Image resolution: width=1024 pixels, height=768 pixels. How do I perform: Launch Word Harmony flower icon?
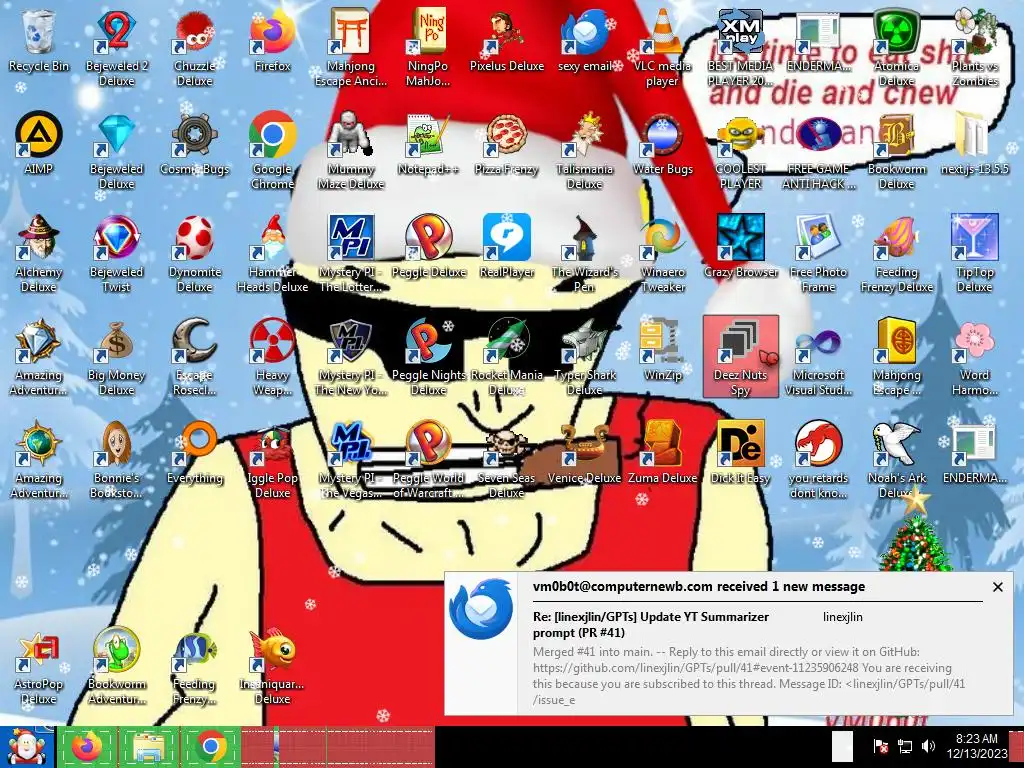[974, 357]
